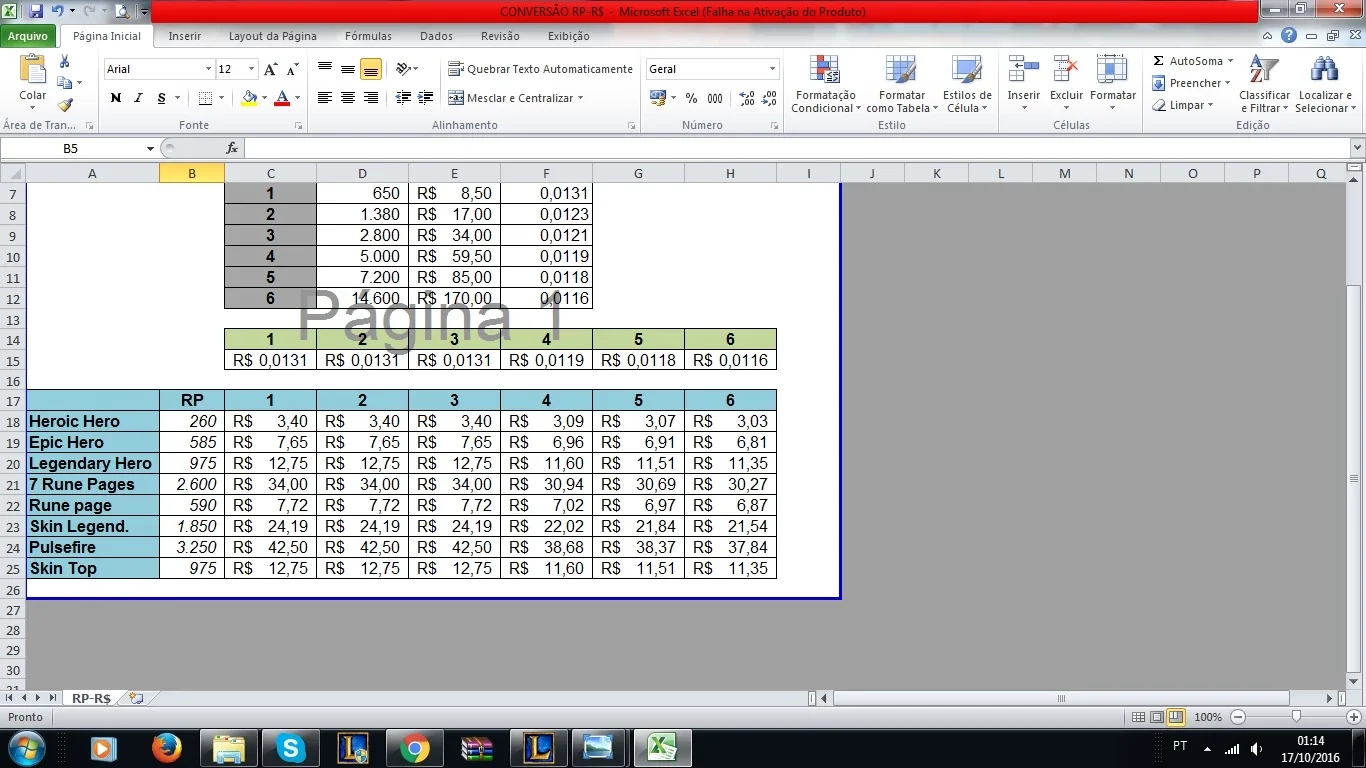Toggle Quebrar Texto Automaticamente
Viewport: 1366px width, 768px height.
point(540,69)
